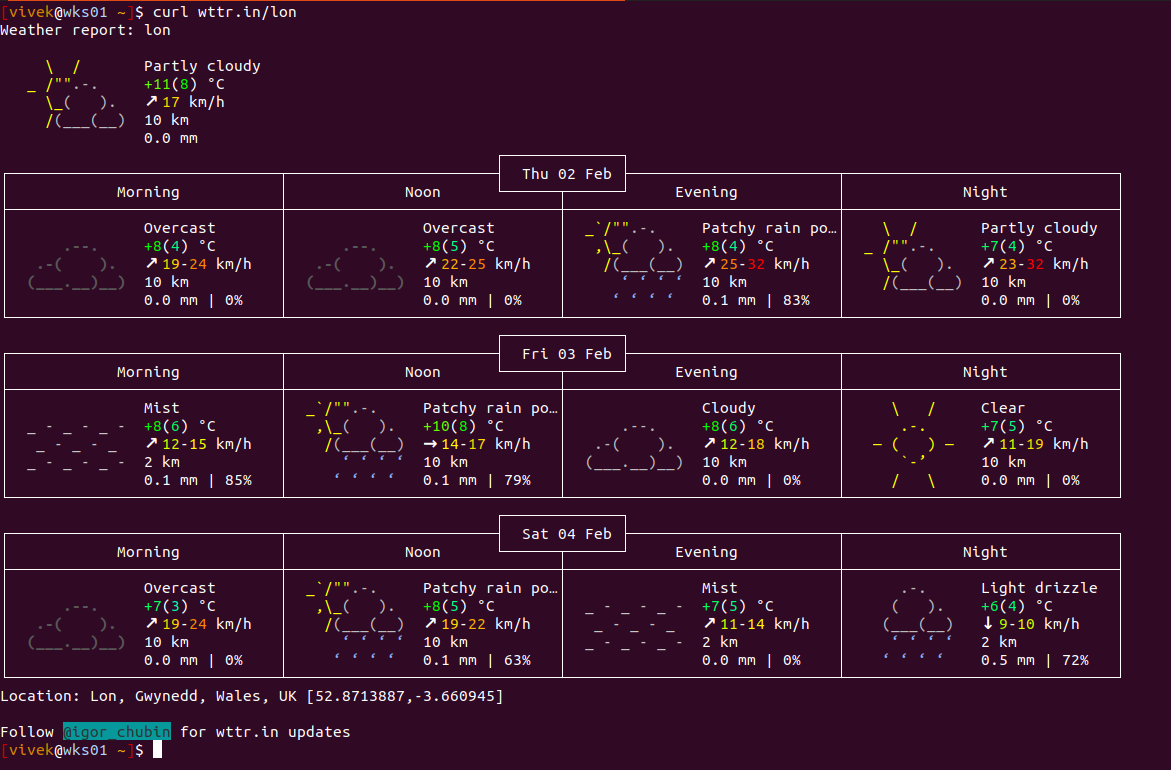Click Saturday night's Light drizzle icon
Viewport: 1171px width, 770px height.
[x=916, y=624]
